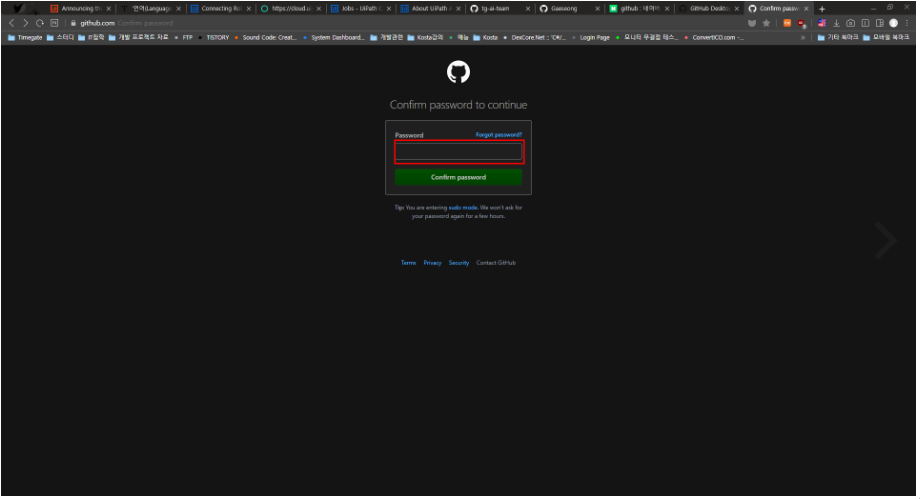Screen dimensions: 920x499
Task: Open the downloads arrow icon
Action: (x=838, y=23)
